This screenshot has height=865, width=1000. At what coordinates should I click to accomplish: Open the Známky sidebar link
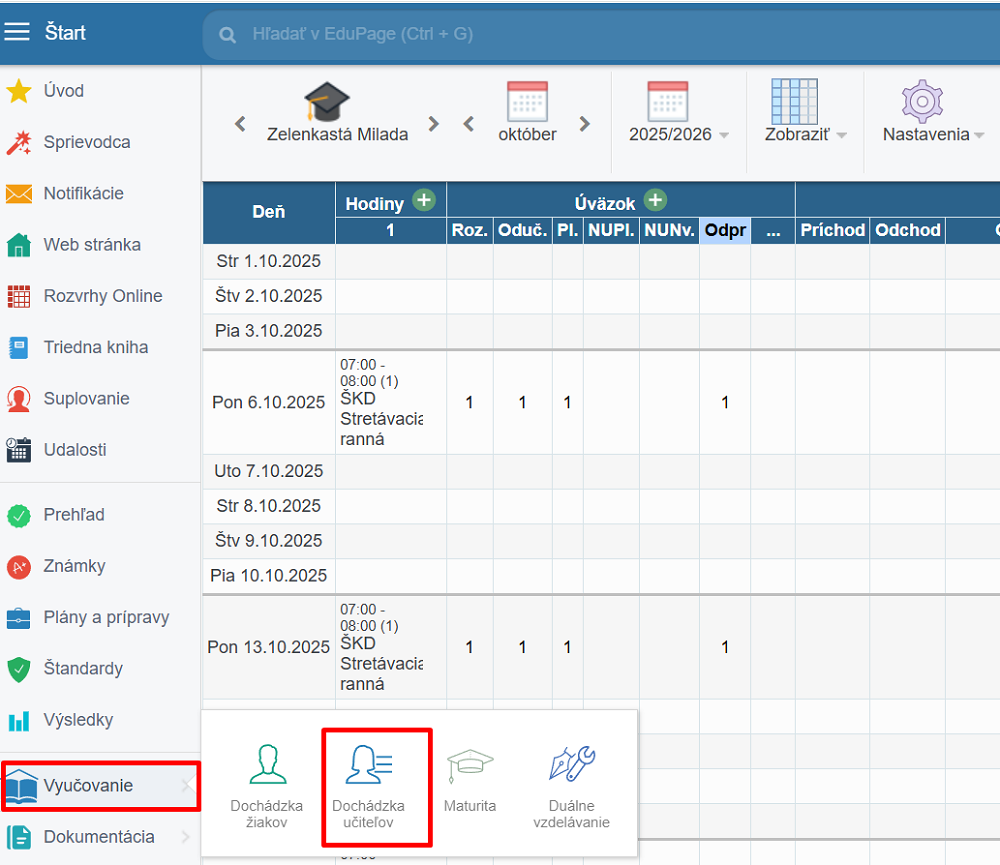74,566
